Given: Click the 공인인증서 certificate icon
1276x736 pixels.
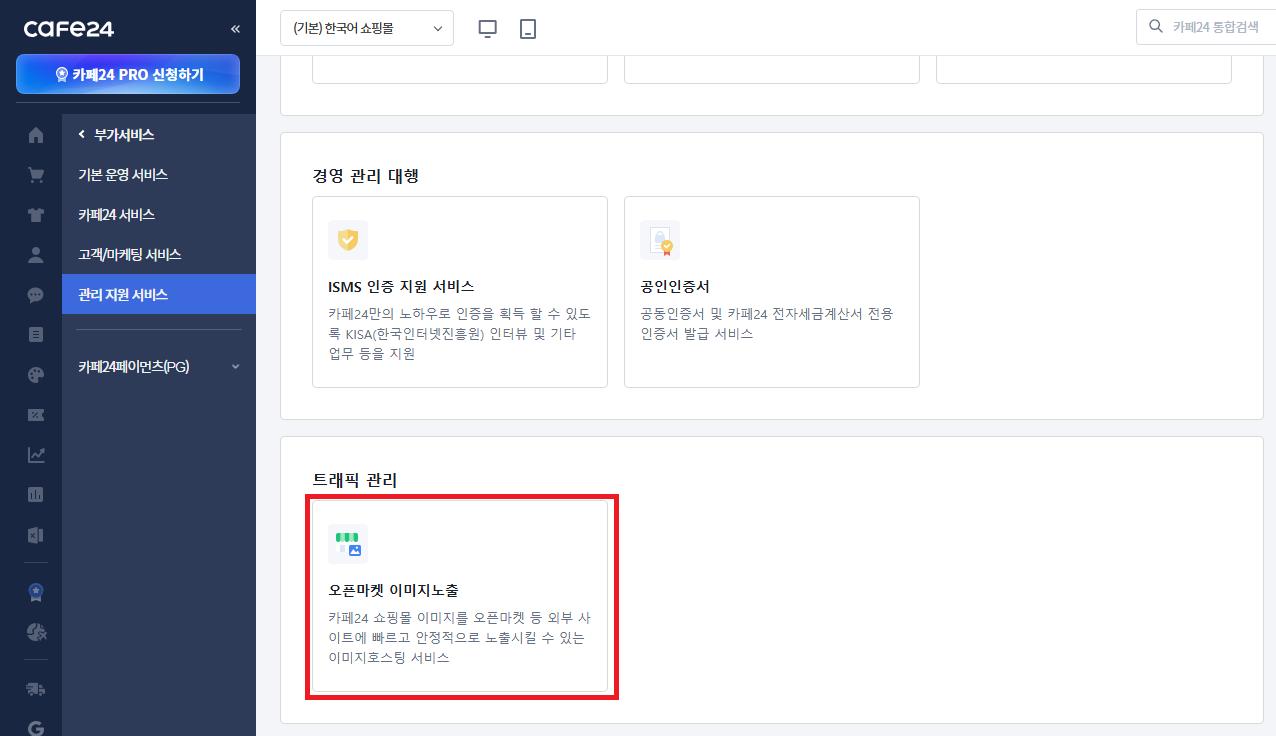Looking at the screenshot, I should (660, 240).
